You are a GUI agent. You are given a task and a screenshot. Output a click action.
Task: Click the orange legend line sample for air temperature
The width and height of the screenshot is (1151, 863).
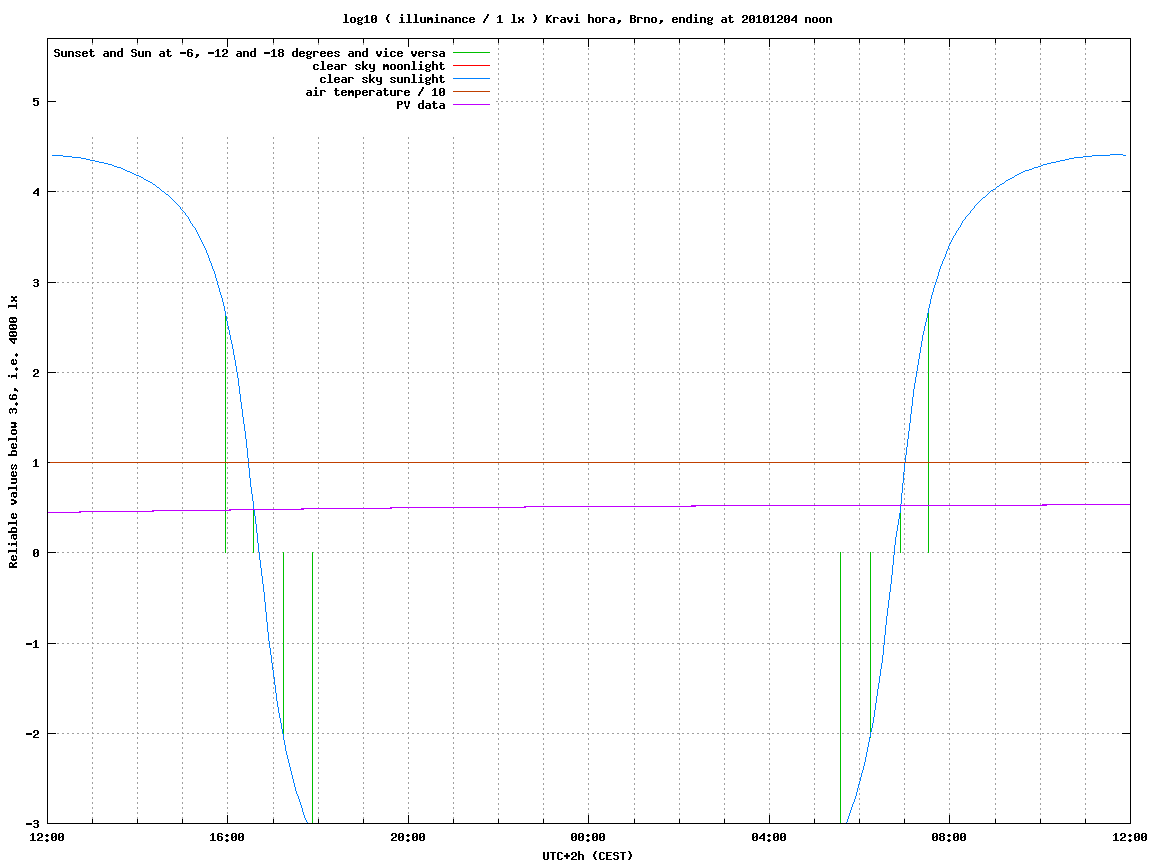pos(471,92)
